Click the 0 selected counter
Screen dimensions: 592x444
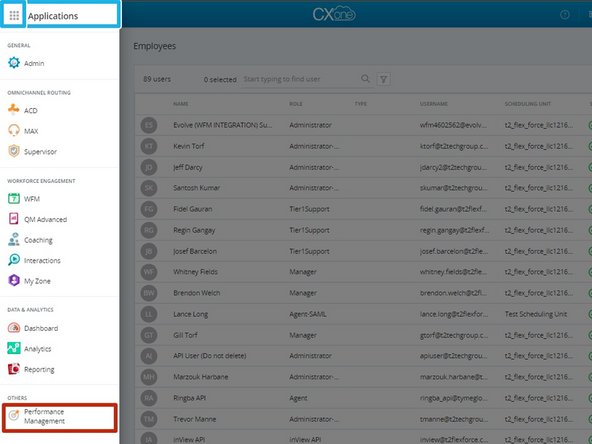pos(220,80)
